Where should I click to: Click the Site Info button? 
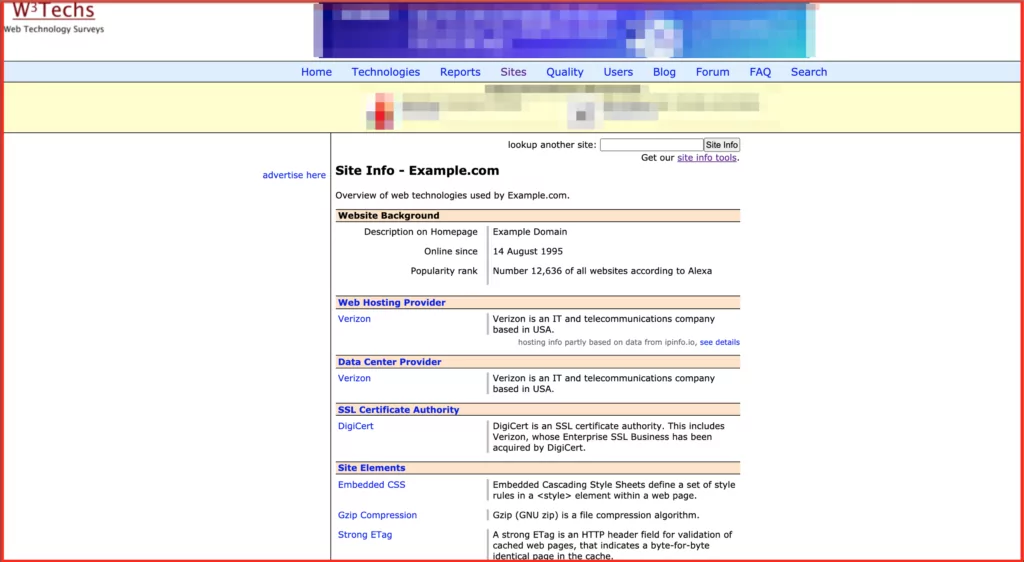click(722, 145)
